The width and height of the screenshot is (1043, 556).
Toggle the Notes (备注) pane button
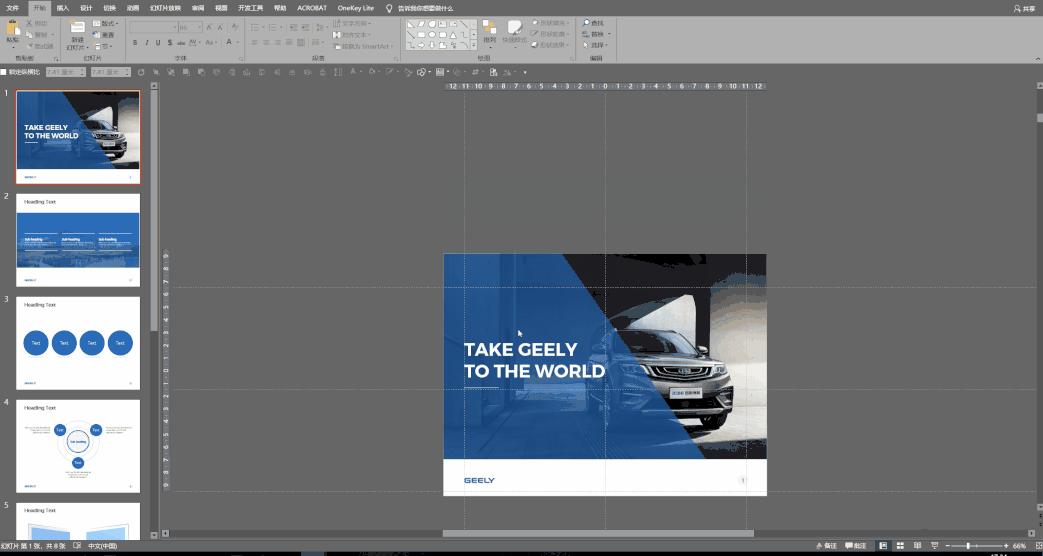click(x=826, y=546)
